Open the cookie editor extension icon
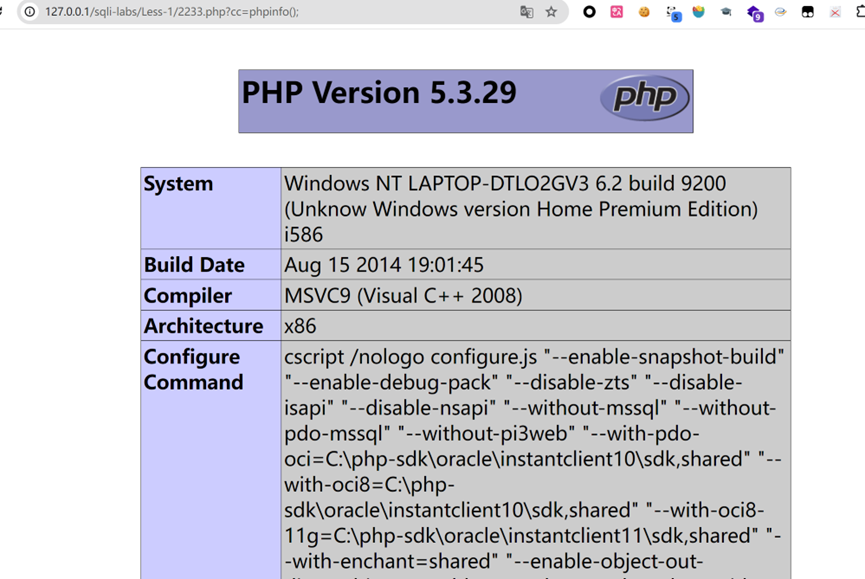Image resolution: width=865 pixels, height=579 pixels. click(x=644, y=12)
